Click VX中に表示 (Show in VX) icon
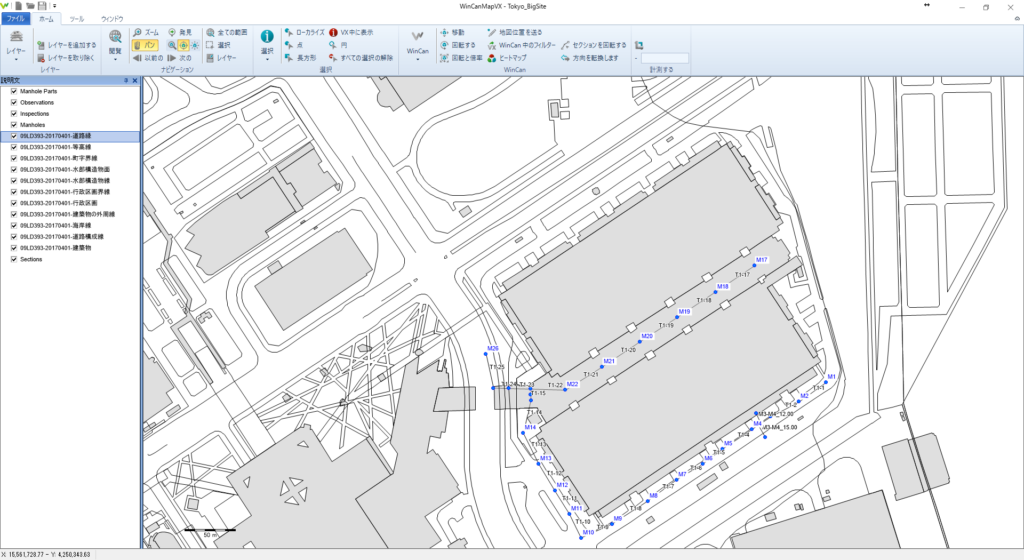Screen dimensions: 1024x560 [x=352, y=33]
